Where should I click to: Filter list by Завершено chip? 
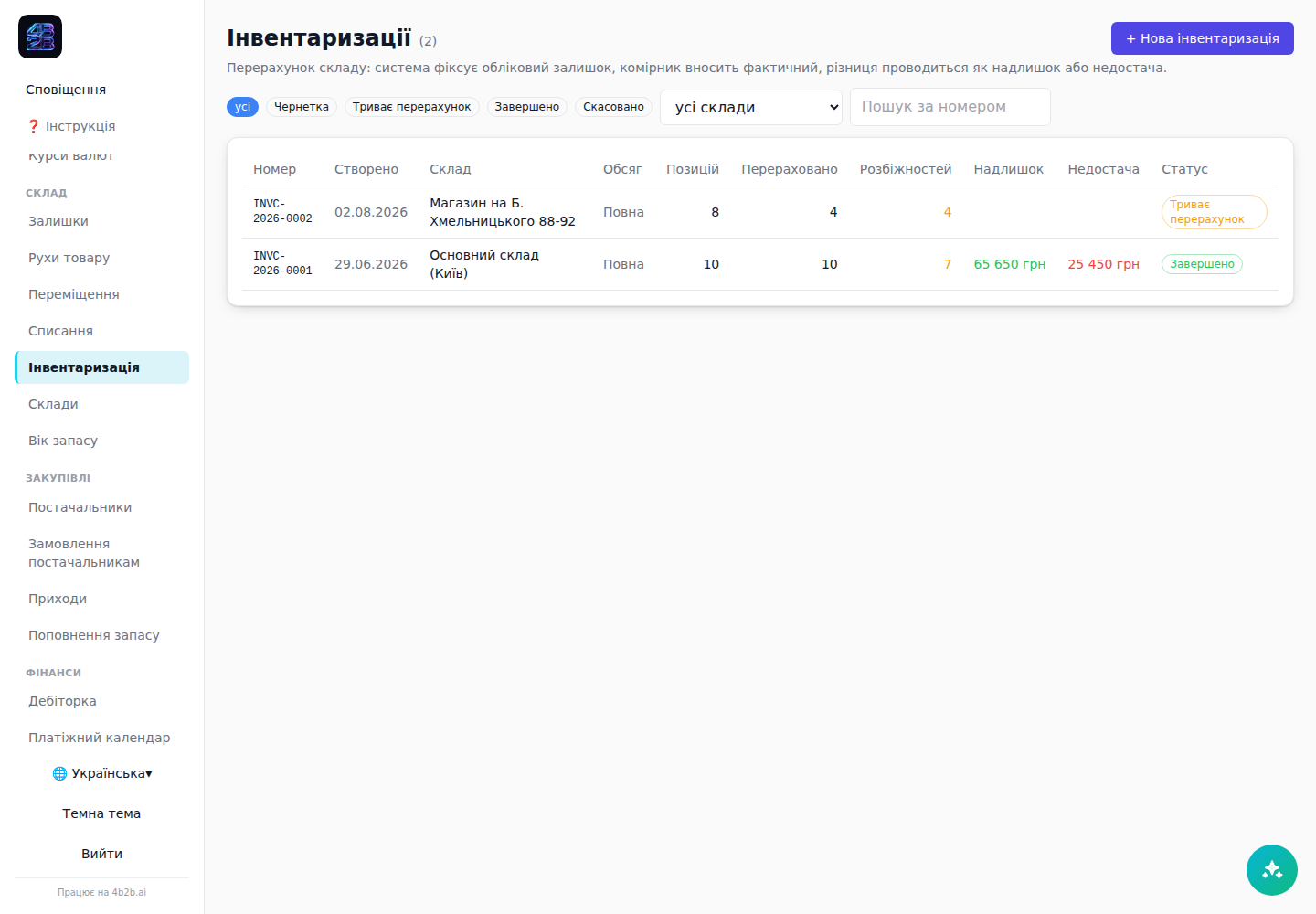click(x=527, y=107)
